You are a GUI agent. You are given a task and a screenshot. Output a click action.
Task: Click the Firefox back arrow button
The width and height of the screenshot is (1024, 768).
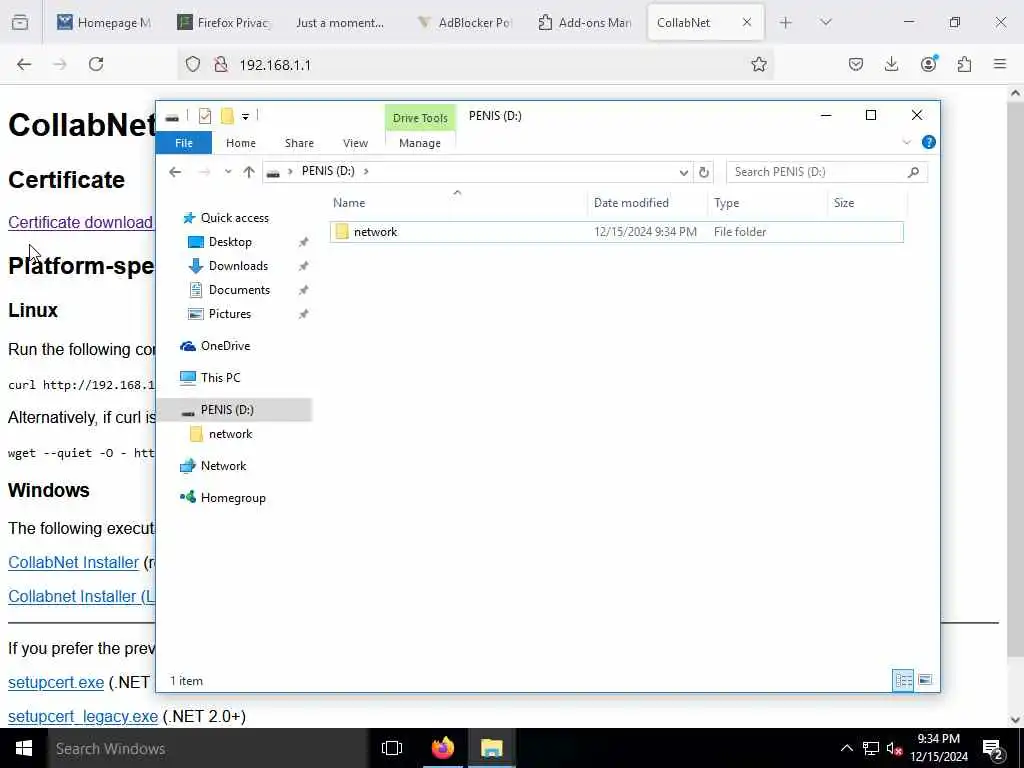point(24,64)
